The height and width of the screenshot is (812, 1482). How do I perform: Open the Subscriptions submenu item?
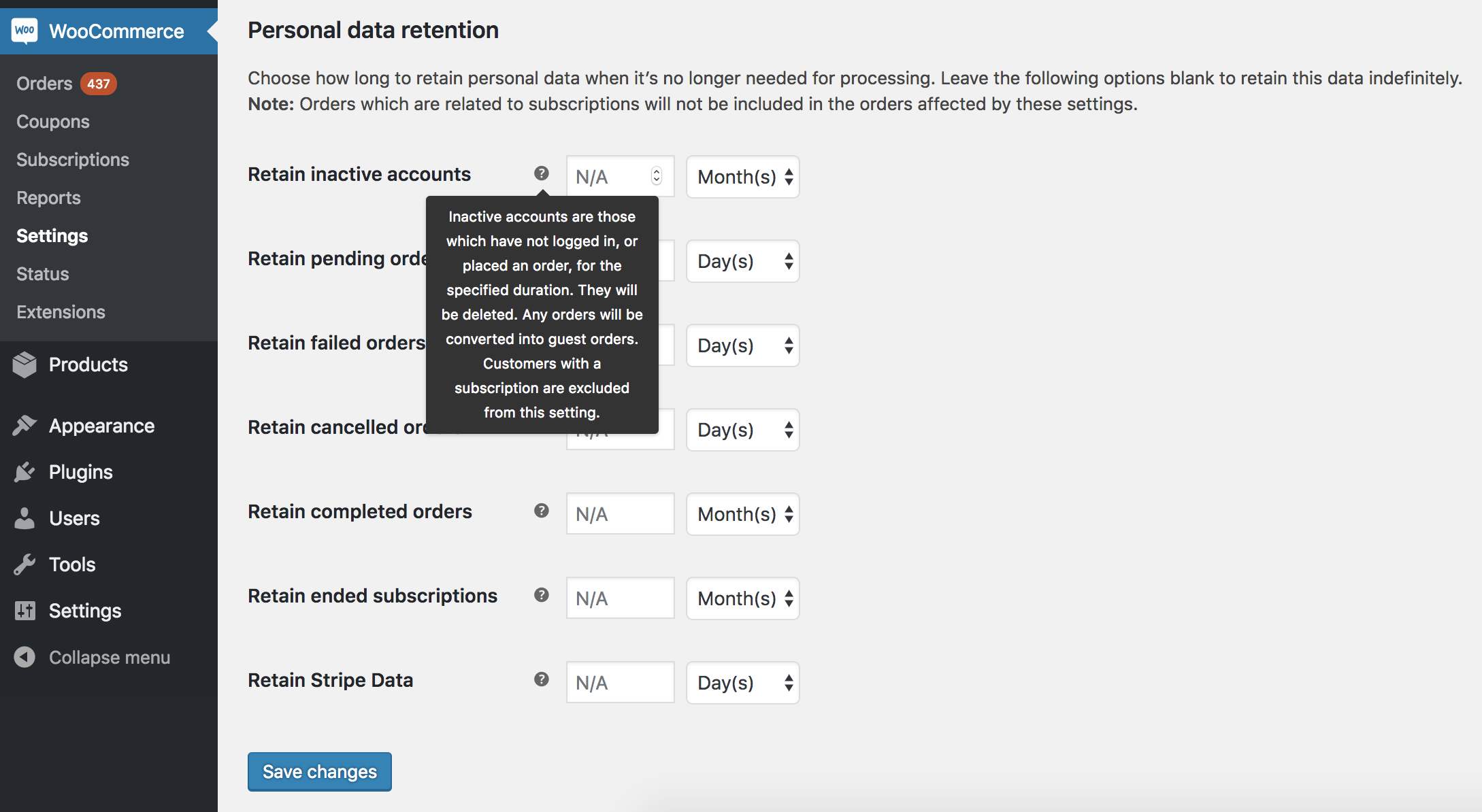click(x=73, y=160)
